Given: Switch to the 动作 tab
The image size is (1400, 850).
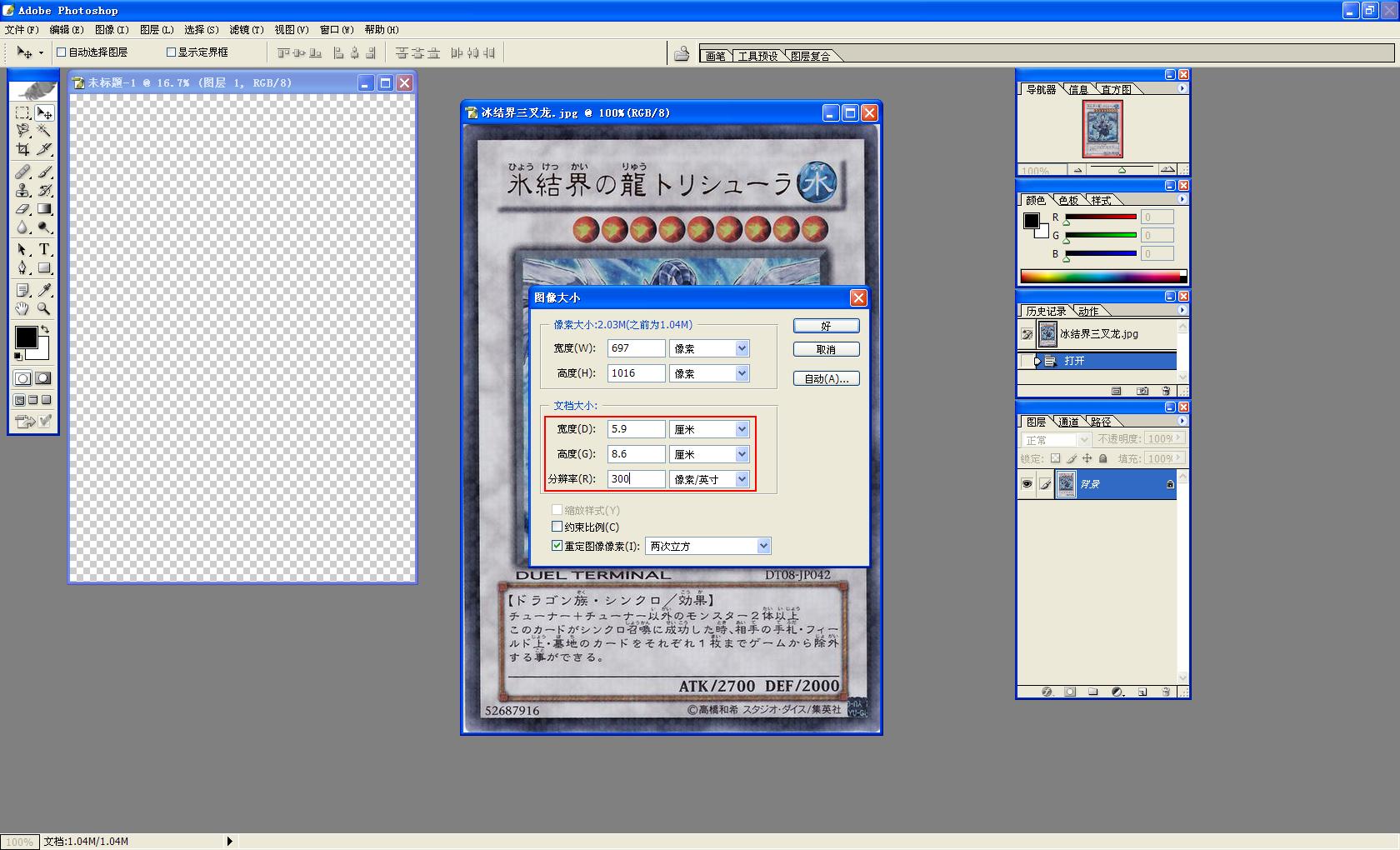Looking at the screenshot, I should coord(1088,311).
